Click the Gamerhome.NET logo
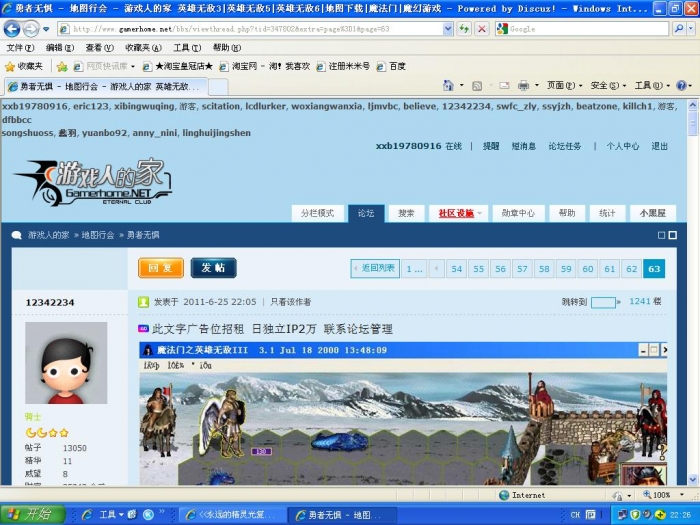Viewport: 700px width, 525px height. tap(94, 182)
